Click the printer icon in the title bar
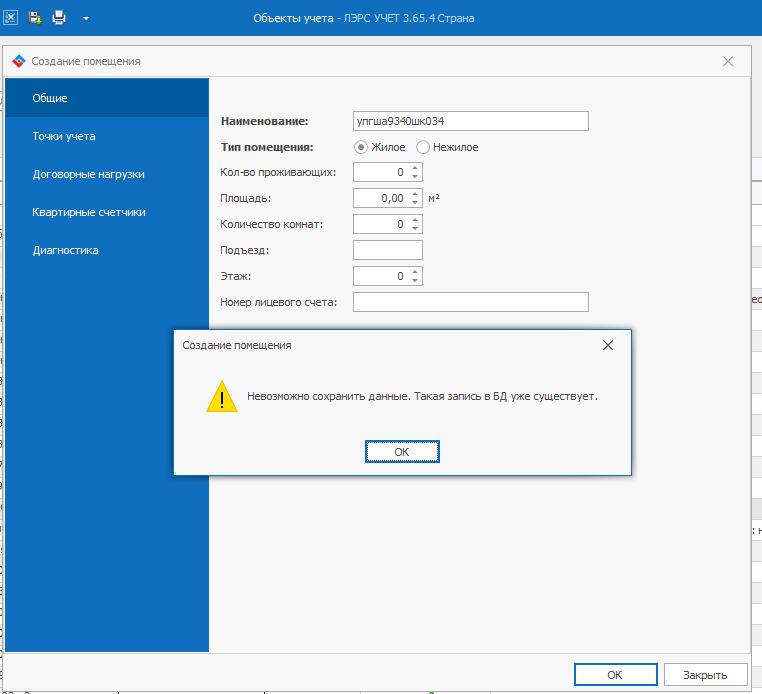The height and width of the screenshot is (694, 762). click(59, 17)
